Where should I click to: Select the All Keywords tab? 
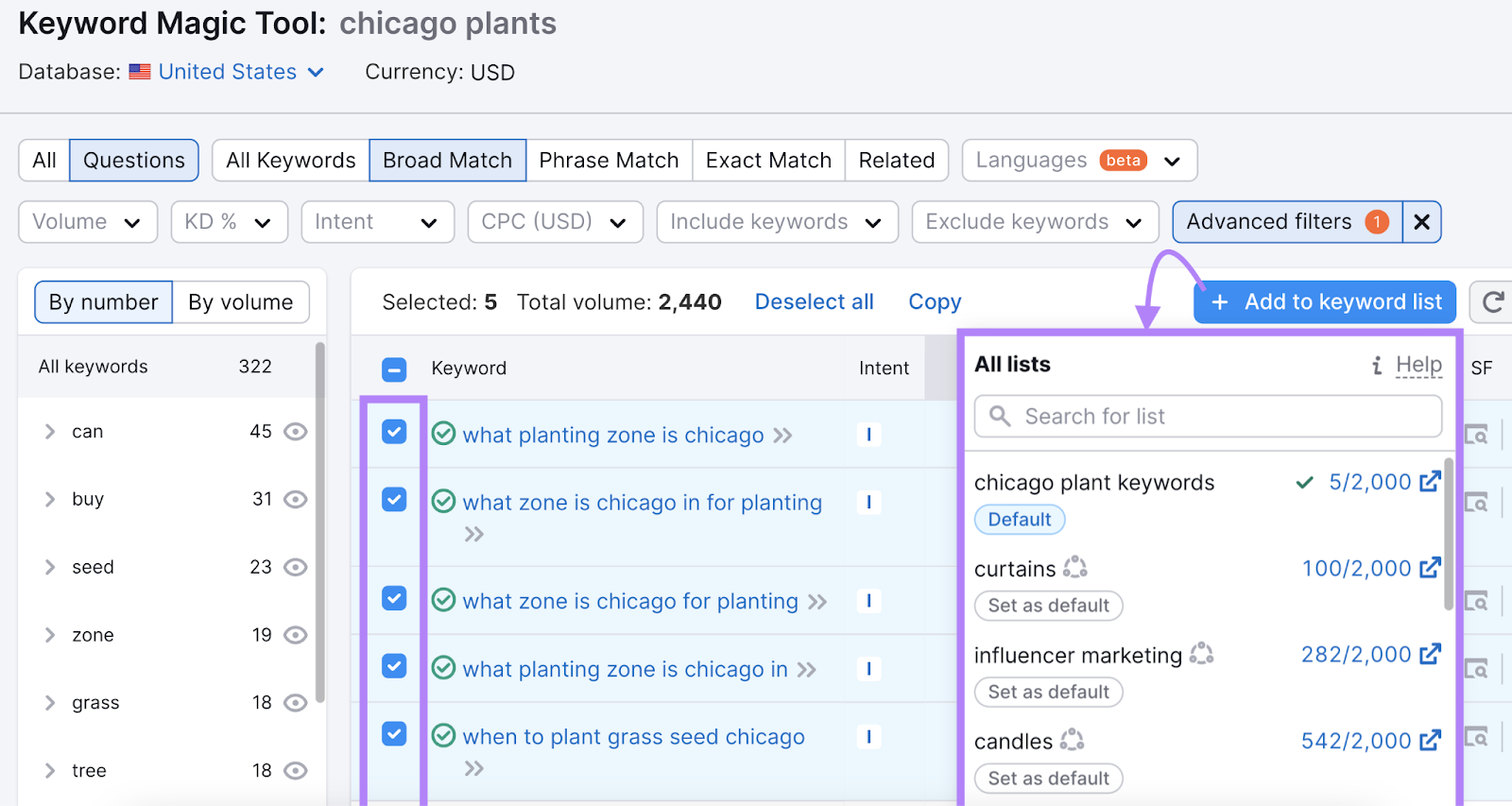point(291,161)
